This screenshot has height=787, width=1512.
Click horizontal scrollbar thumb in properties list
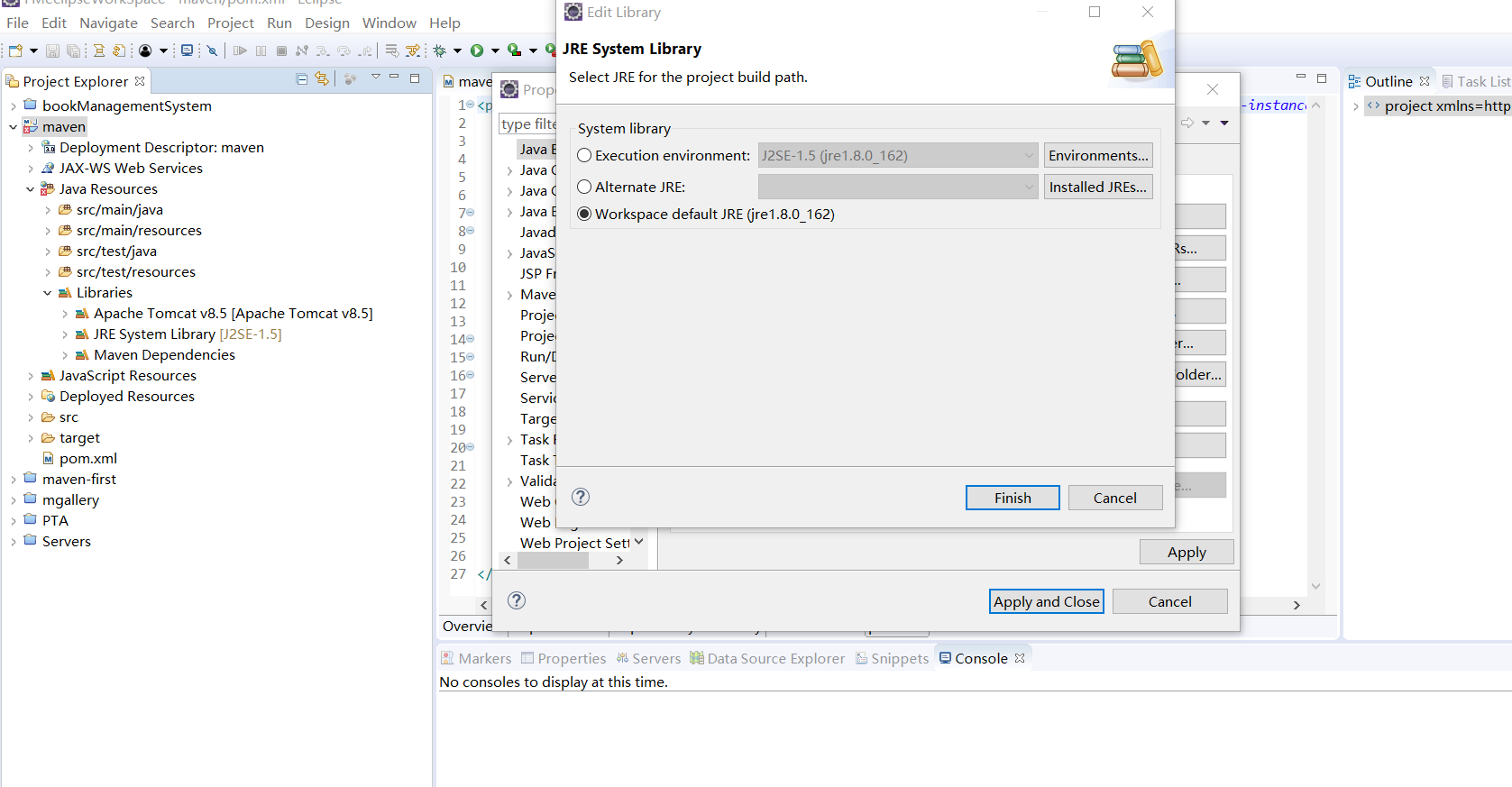553,560
